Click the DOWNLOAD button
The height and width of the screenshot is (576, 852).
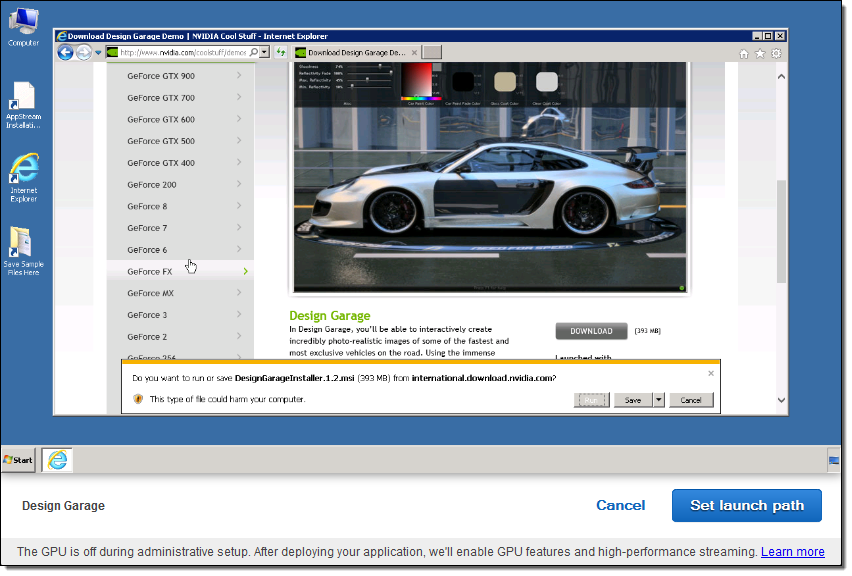point(591,331)
